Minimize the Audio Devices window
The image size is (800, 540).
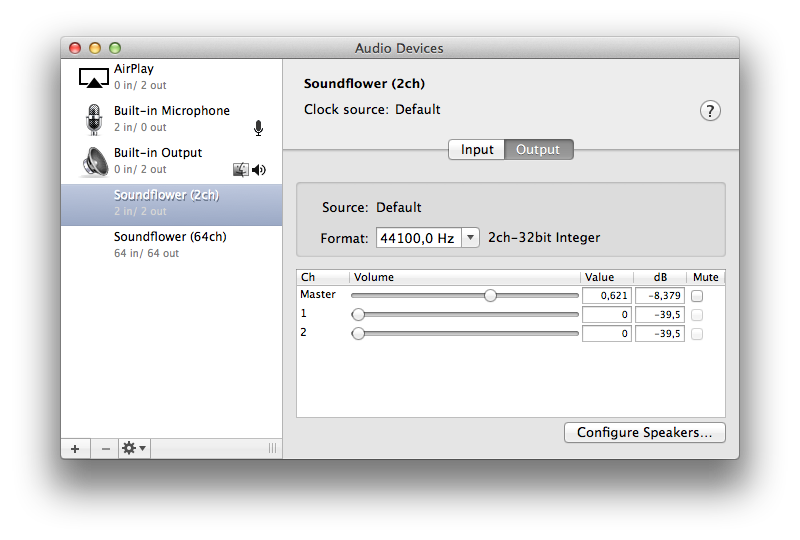pyautogui.click(x=95, y=48)
